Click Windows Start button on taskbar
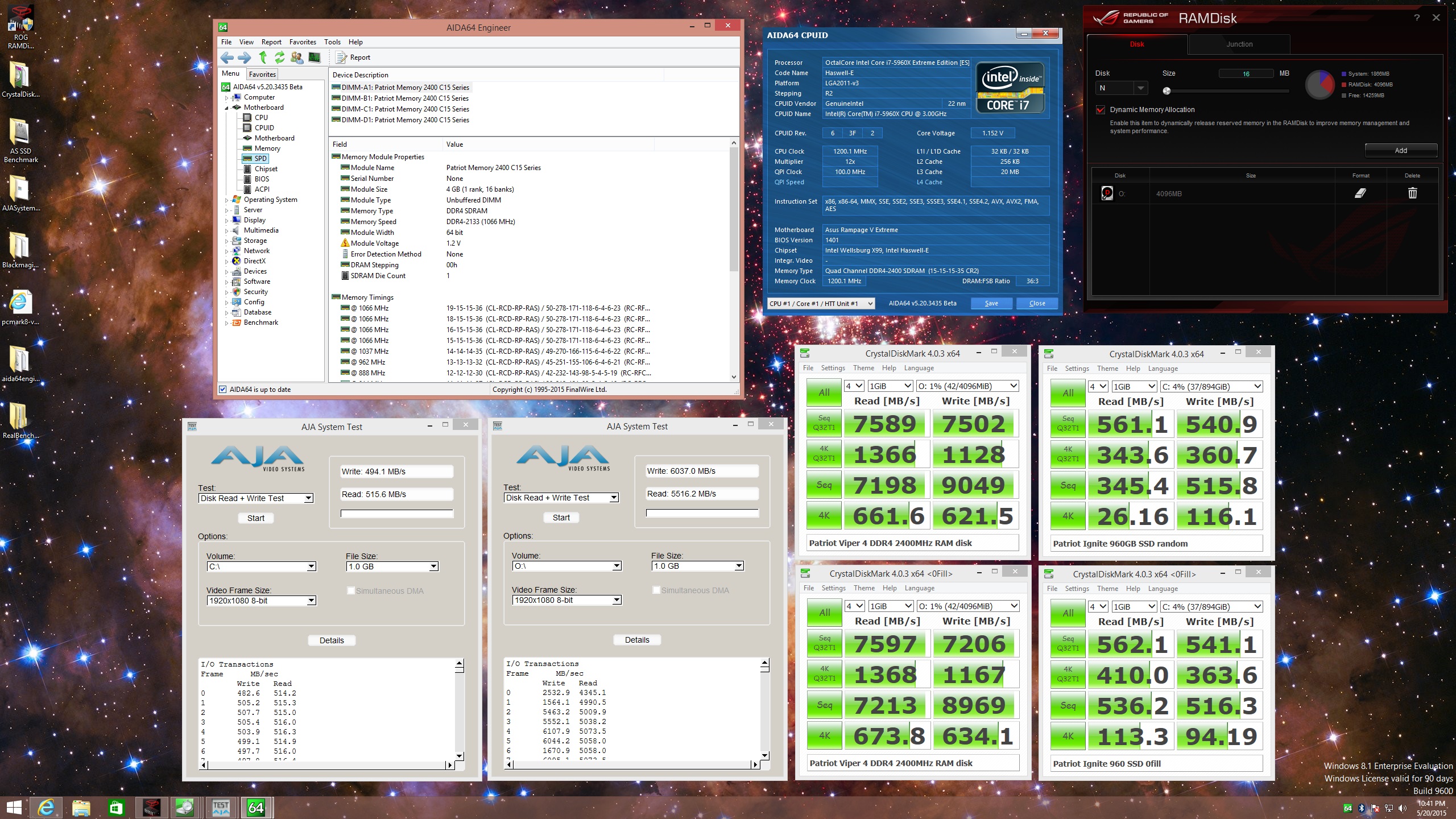Screen dimensions: 1456x819 click(14, 808)
